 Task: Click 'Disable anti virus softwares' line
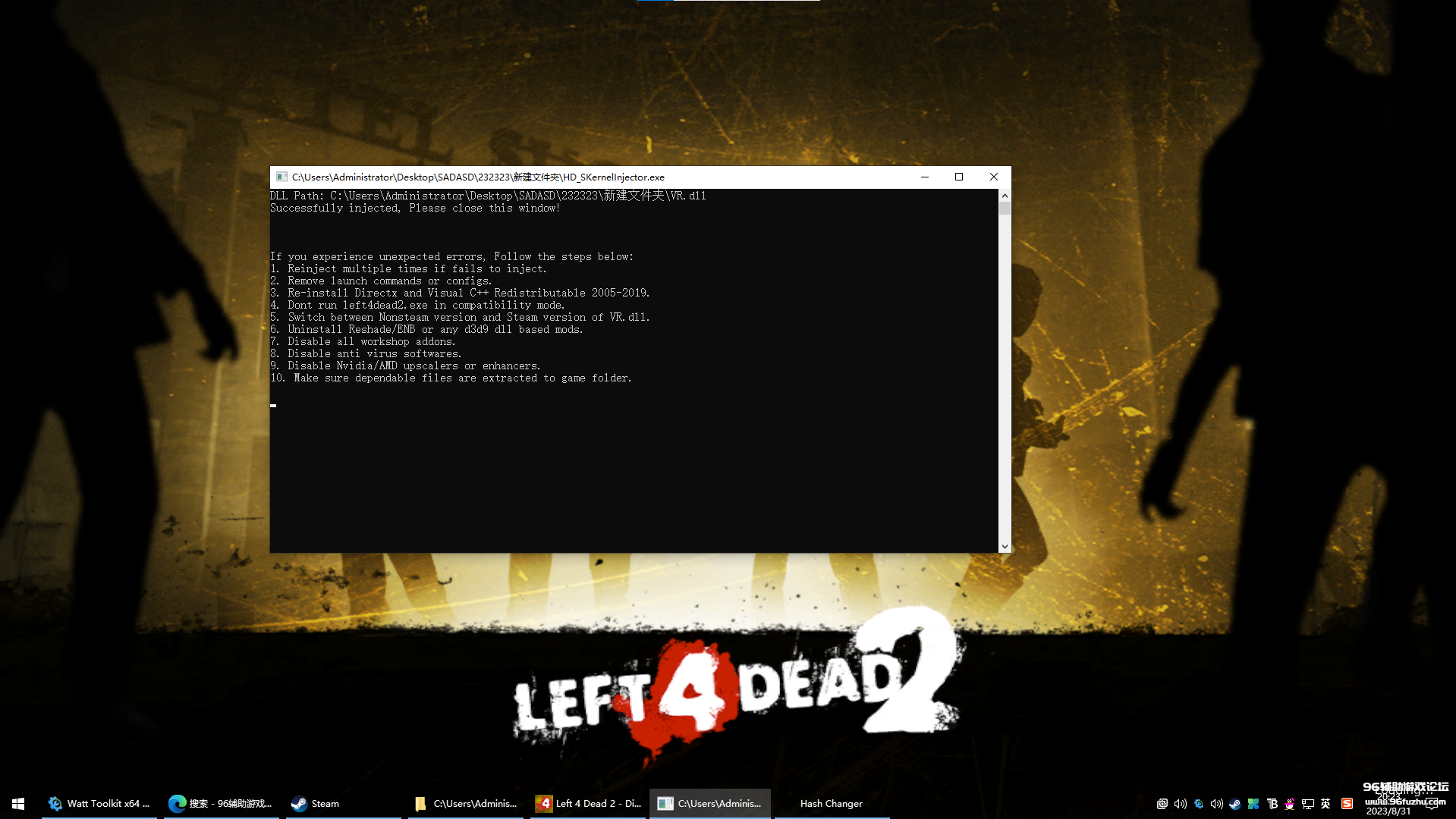pyautogui.click(x=366, y=353)
